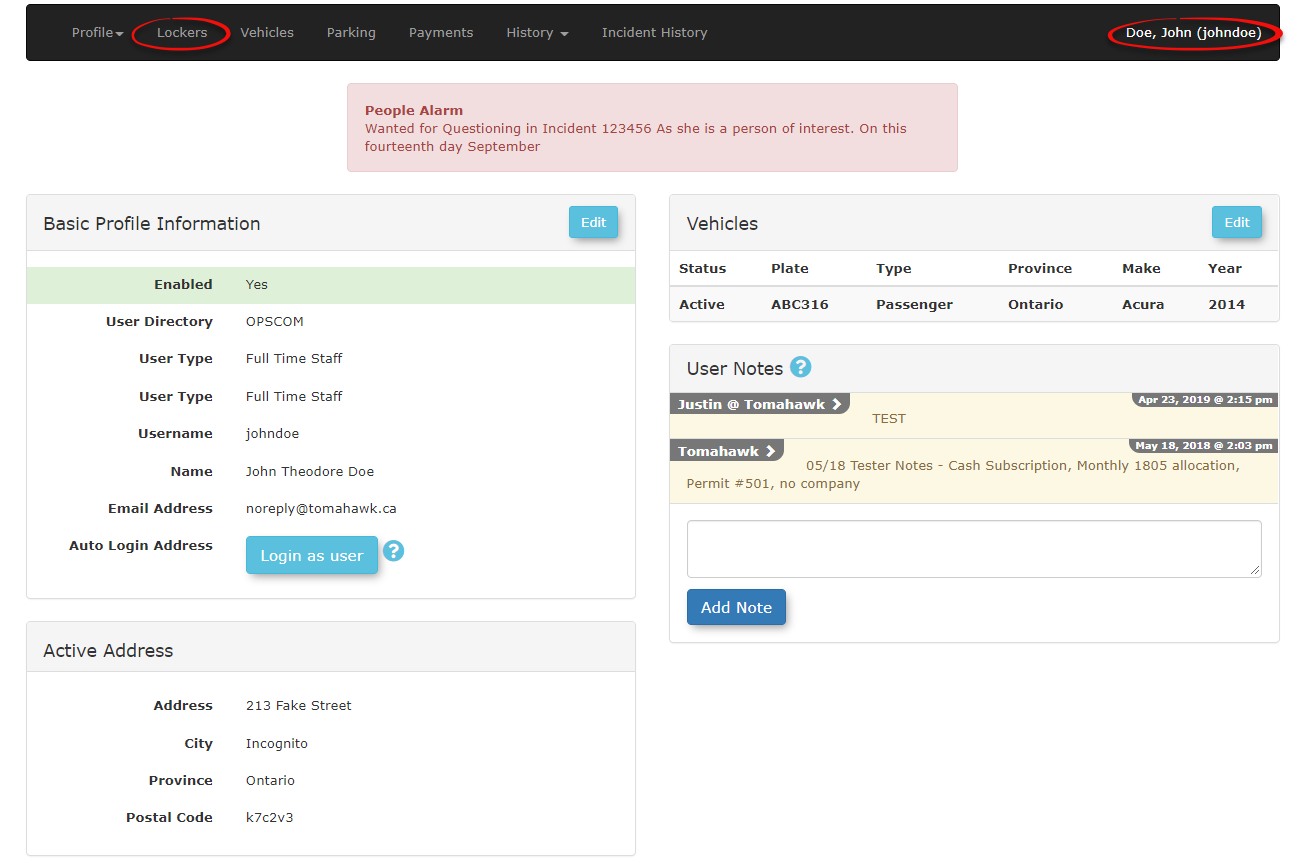Click the Justin @ Tomahawk note author tag
Screen dimensions: 1300x863
point(759,404)
